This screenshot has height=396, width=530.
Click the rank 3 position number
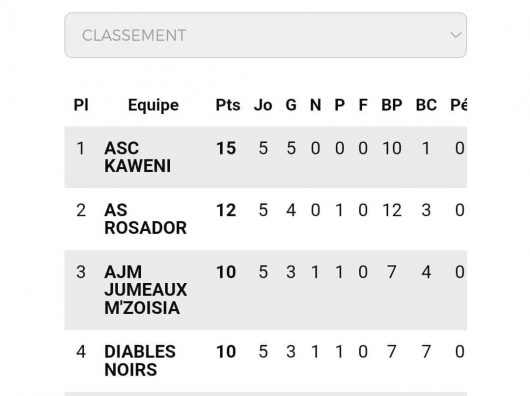click(81, 272)
